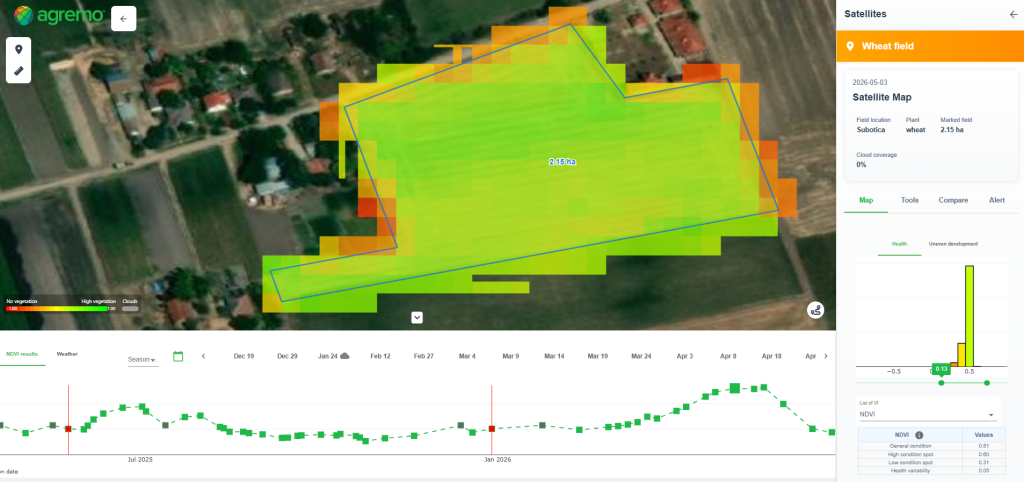The image size is (1024, 482).
Task: Click the Cloud coverage 0% value
Action: coord(861,165)
